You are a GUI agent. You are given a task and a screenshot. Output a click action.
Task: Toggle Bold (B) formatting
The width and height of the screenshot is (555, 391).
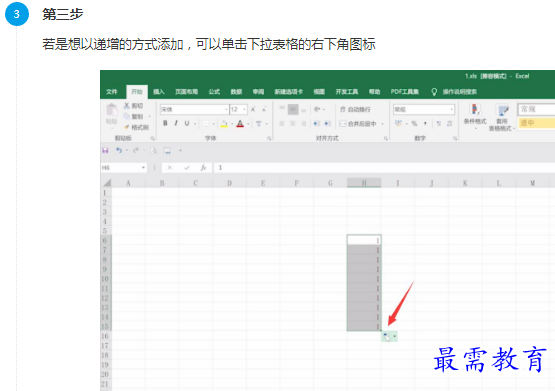165,123
